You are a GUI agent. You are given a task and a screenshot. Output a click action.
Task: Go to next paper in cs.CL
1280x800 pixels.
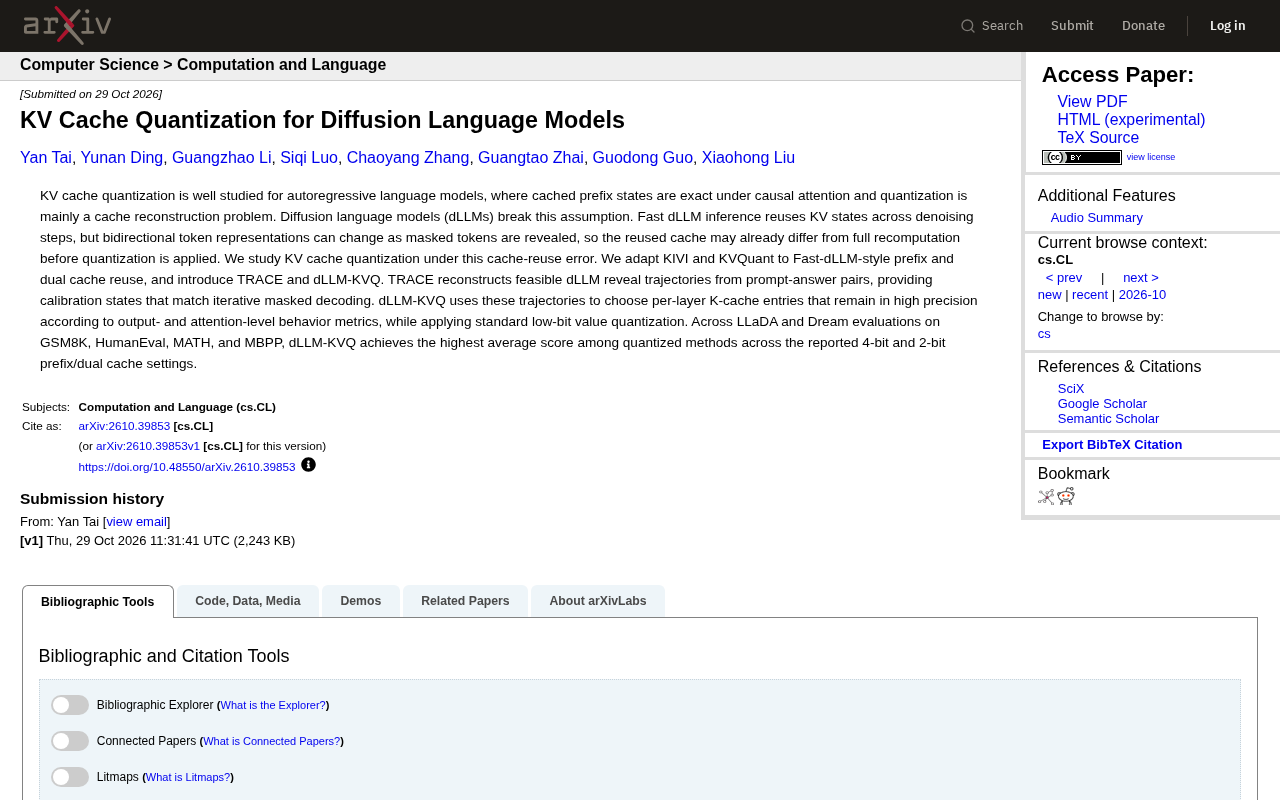pos(1141,278)
